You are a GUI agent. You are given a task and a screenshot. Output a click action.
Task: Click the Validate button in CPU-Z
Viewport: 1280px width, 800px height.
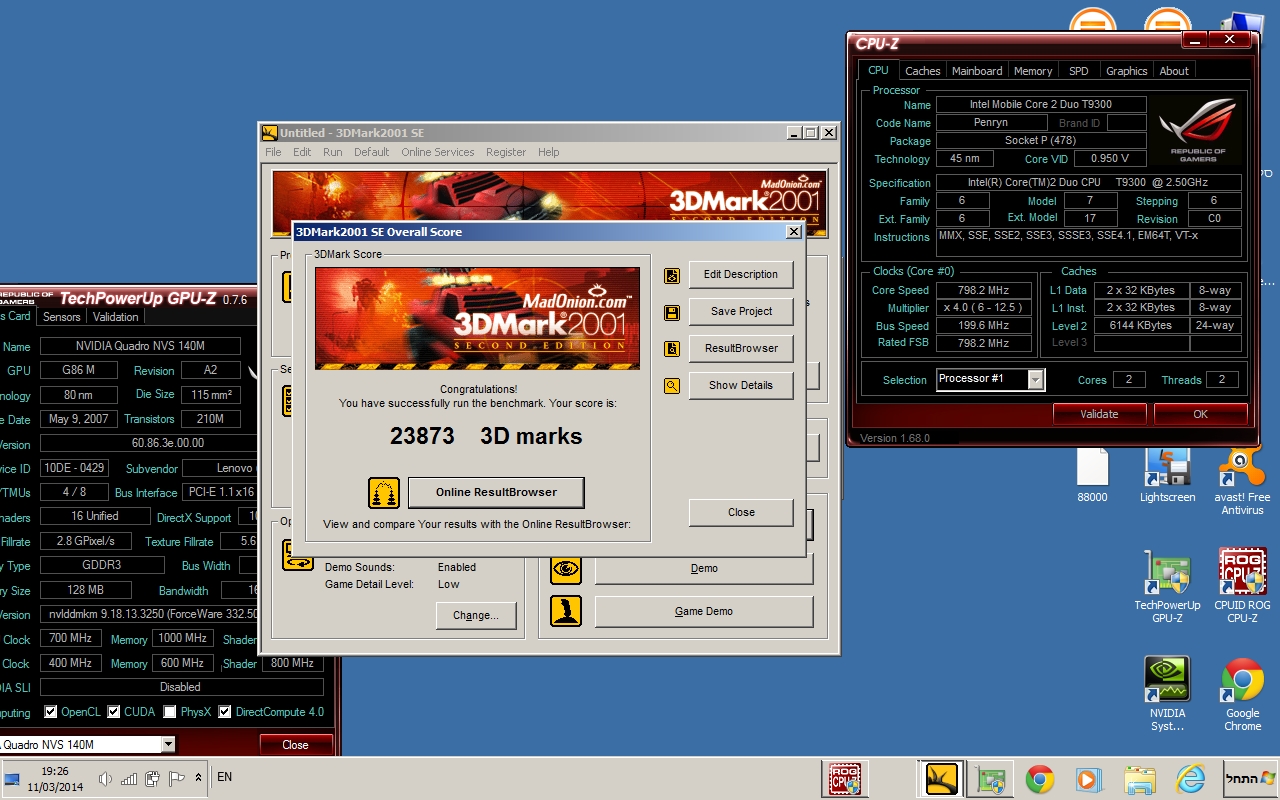(x=1099, y=414)
